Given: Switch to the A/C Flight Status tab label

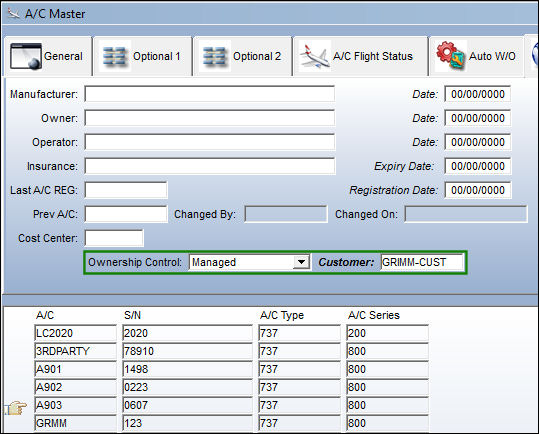Looking at the screenshot, I should coord(373,56).
